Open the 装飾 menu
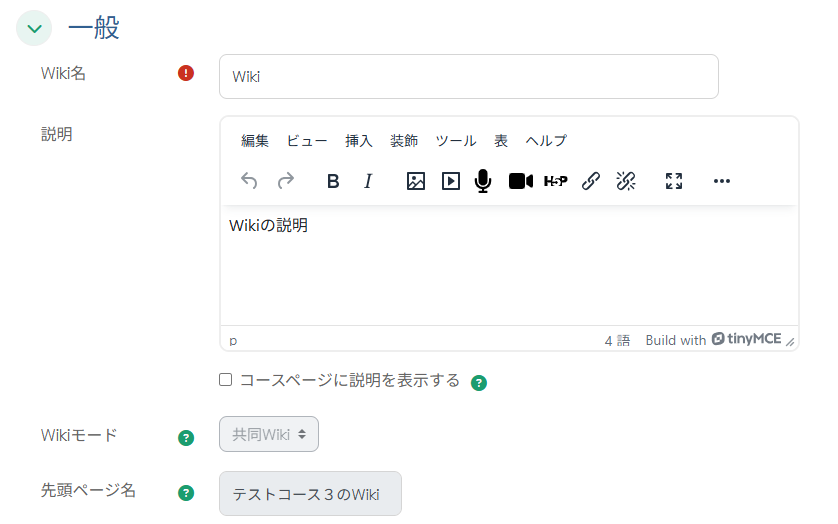Screen dimensions: 838x524 pos(404,141)
